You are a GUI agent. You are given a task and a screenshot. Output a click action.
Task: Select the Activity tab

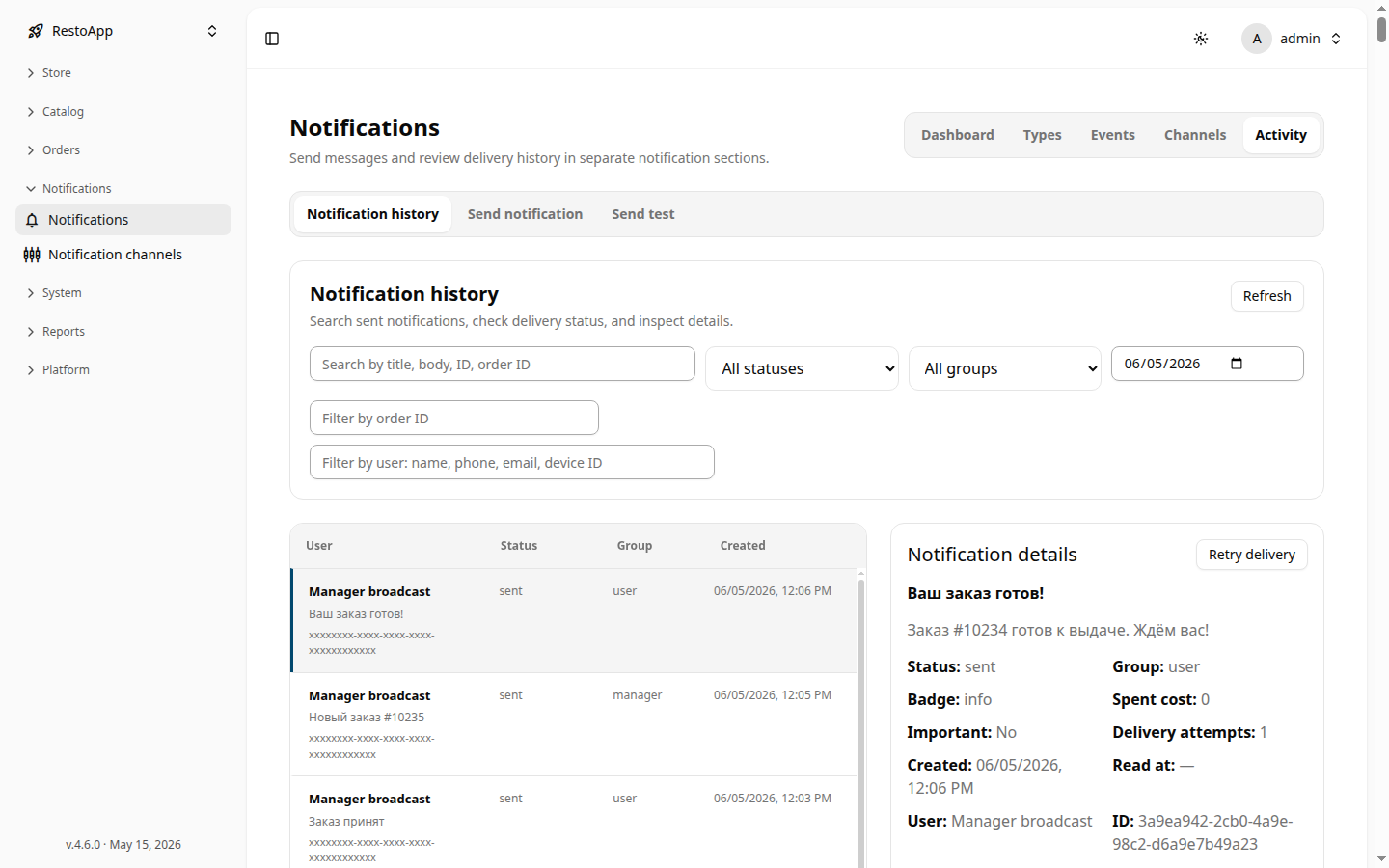pyautogui.click(x=1281, y=135)
